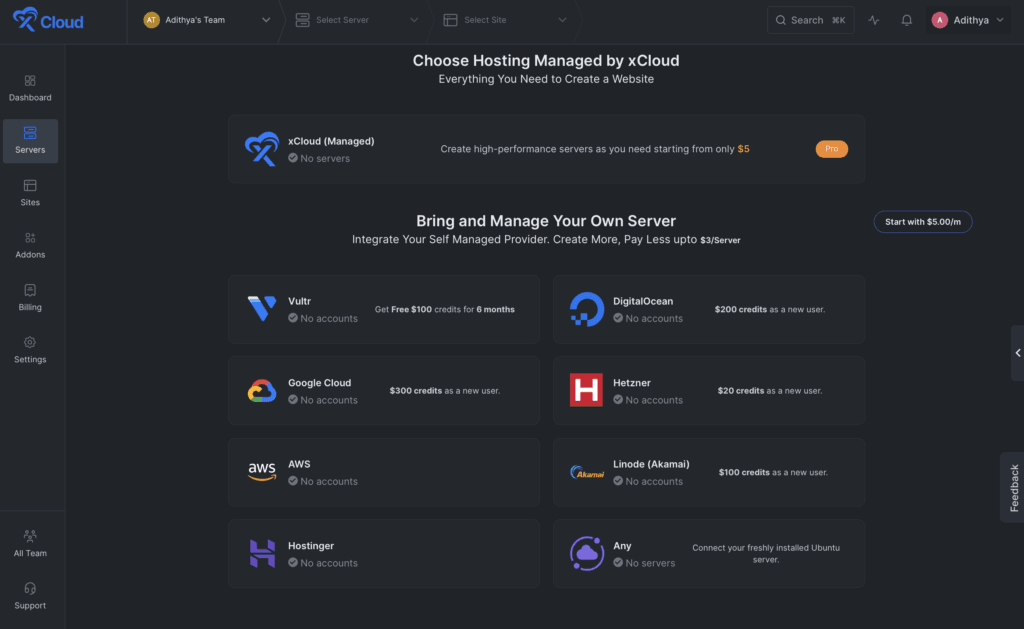
Task: Expand the Select Server dropdown
Action: pyautogui.click(x=357, y=20)
